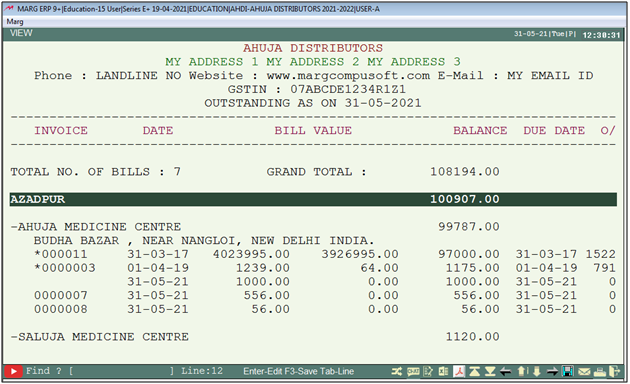This screenshot has height=384, width=630.
Task: Click received amount 3926995.00
Action: [x=360, y=254]
